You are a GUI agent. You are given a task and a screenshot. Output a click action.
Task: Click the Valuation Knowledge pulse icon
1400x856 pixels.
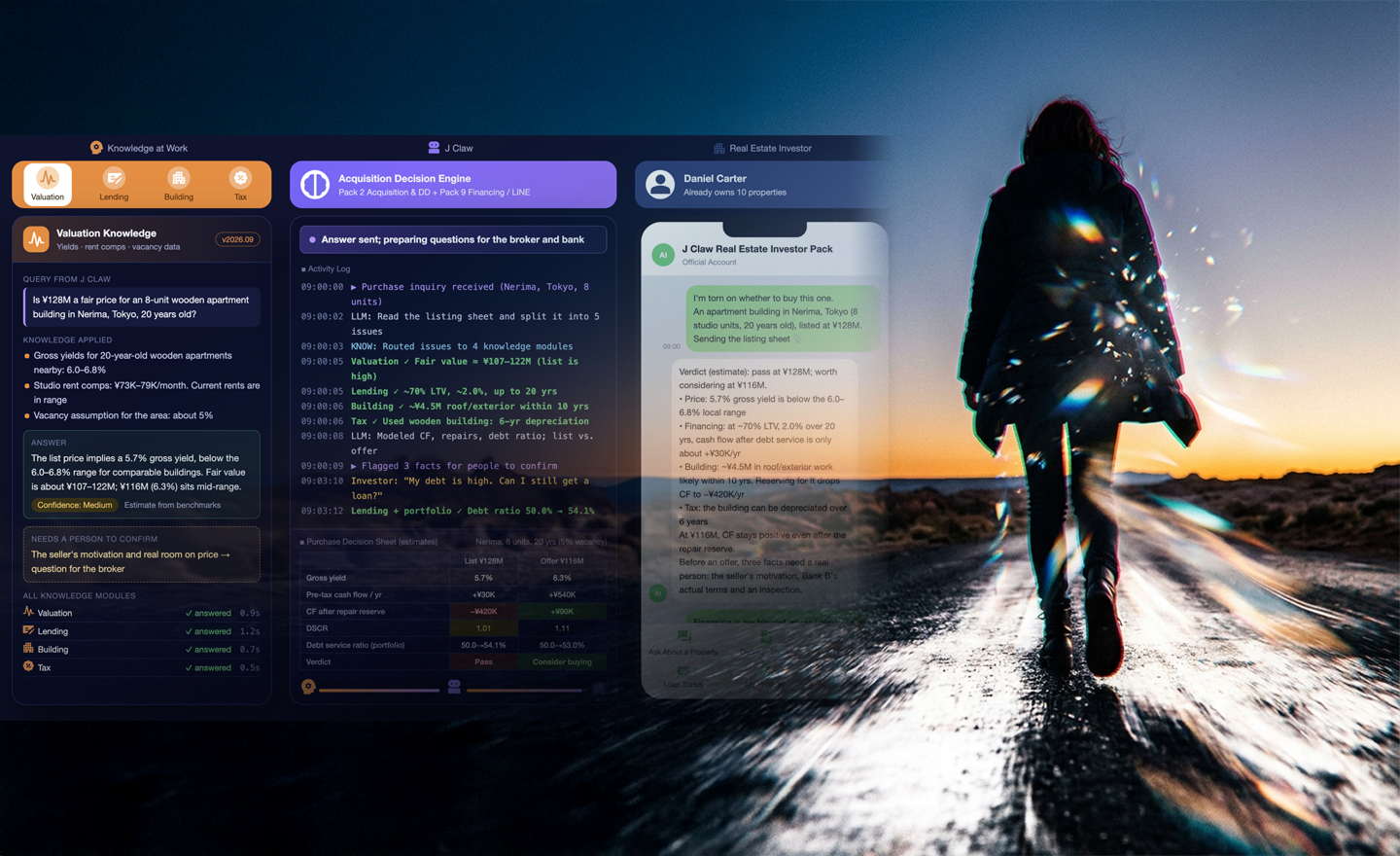click(36, 239)
